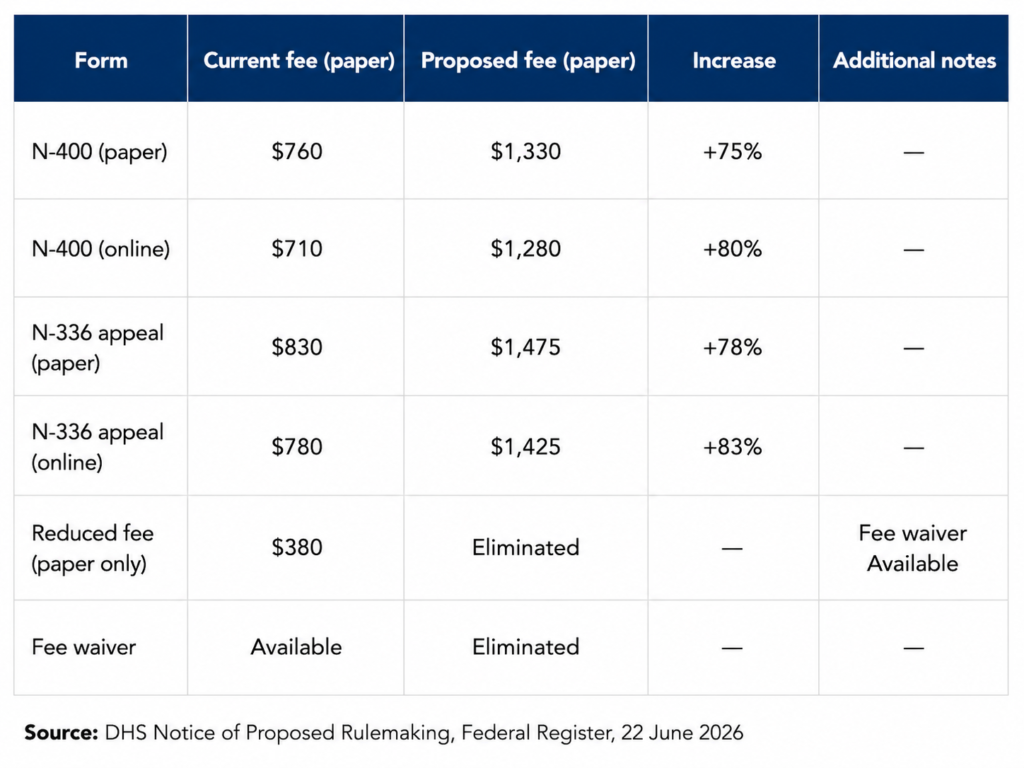Select the $1,475 proposed fee cell
The image size is (1024, 768).
coord(526,347)
